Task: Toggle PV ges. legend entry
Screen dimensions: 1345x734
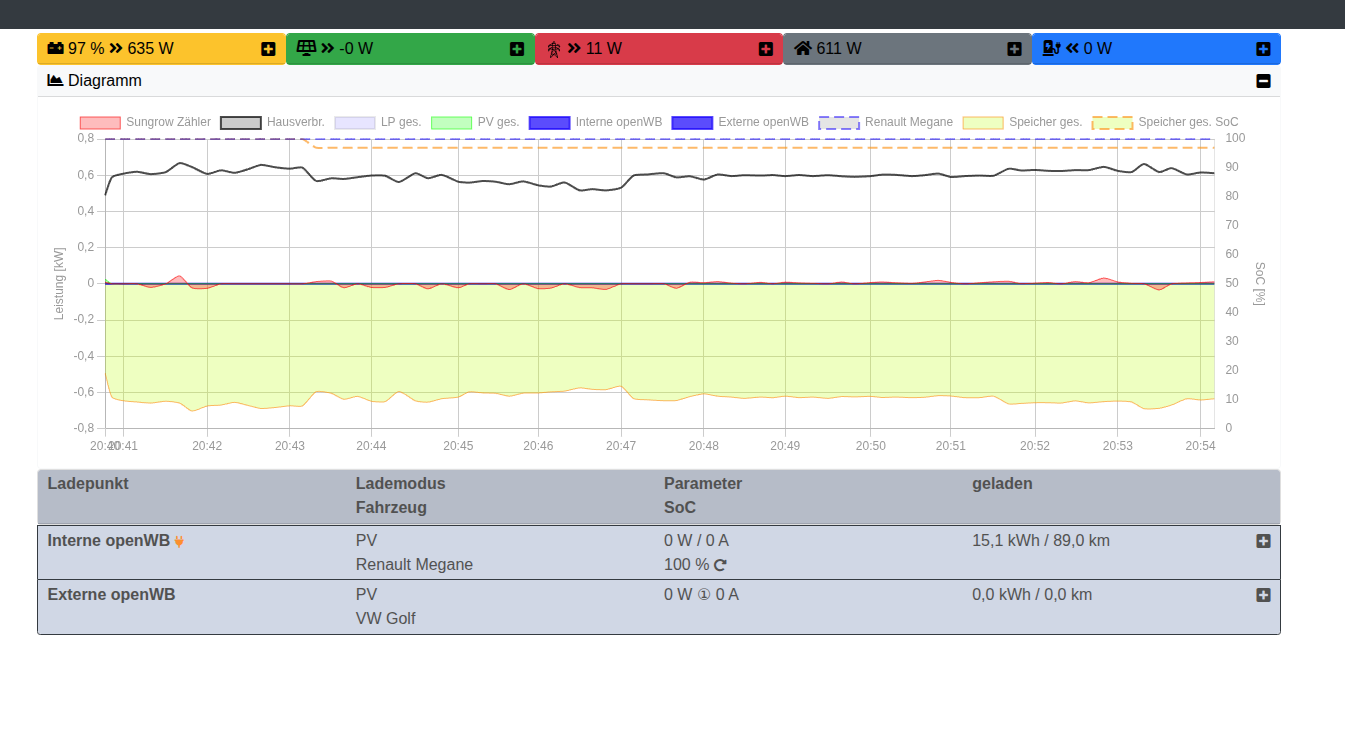Action: pyautogui.click(x=451, y=122)
